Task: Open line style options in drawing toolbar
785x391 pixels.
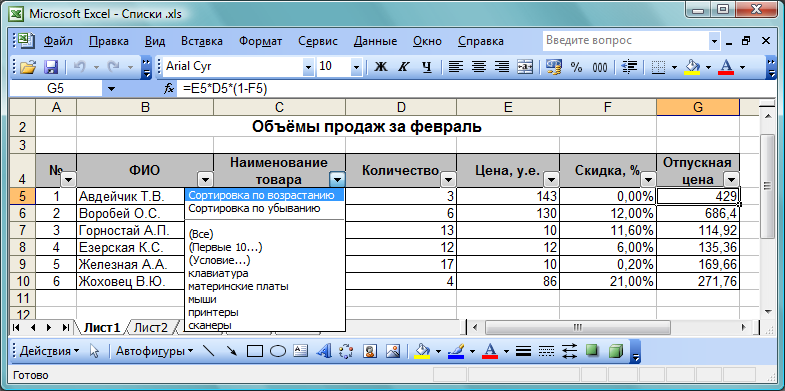Action: pyautogui.click(x=523, y=351)
